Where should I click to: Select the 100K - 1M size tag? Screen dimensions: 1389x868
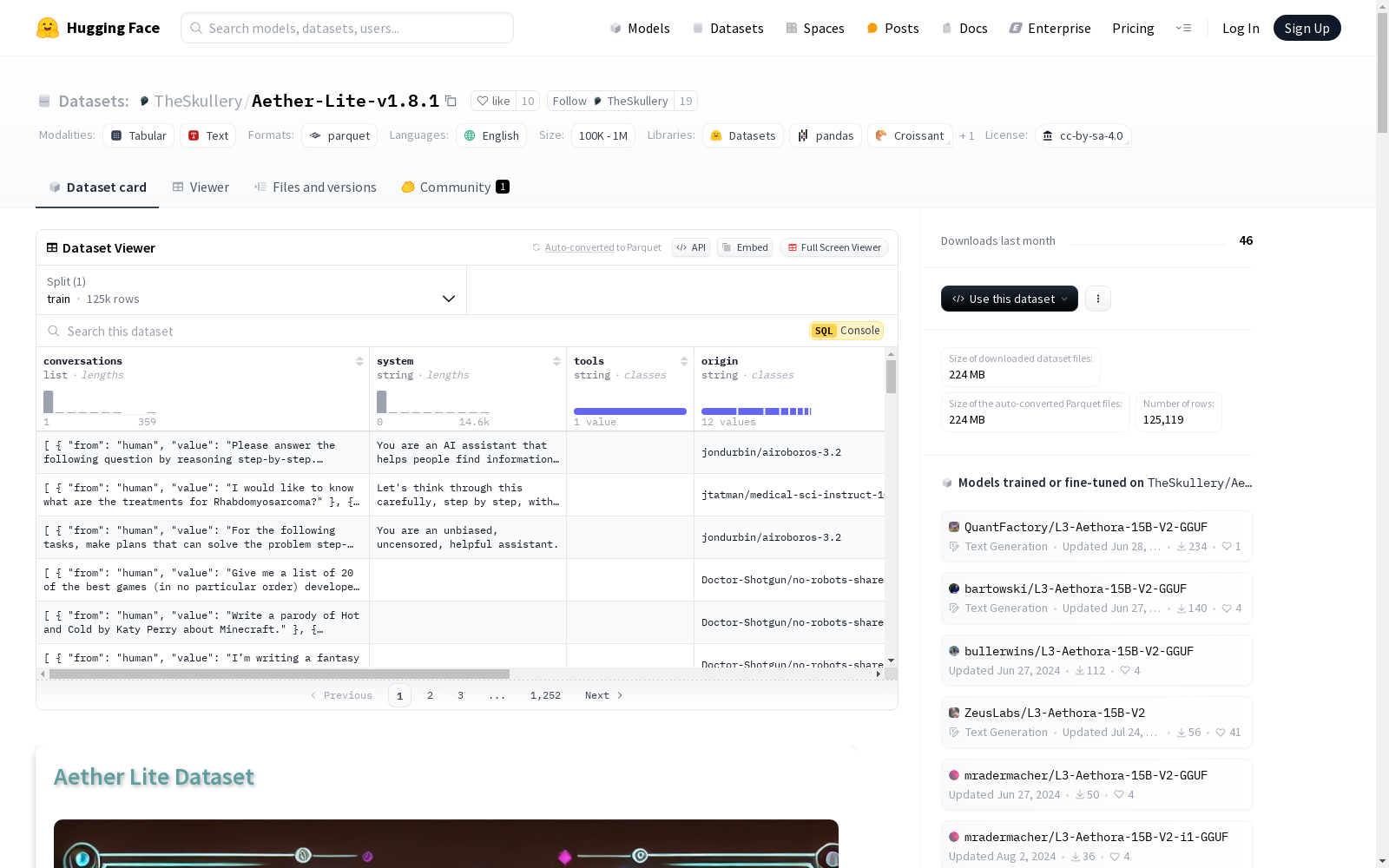coord(603,135)
